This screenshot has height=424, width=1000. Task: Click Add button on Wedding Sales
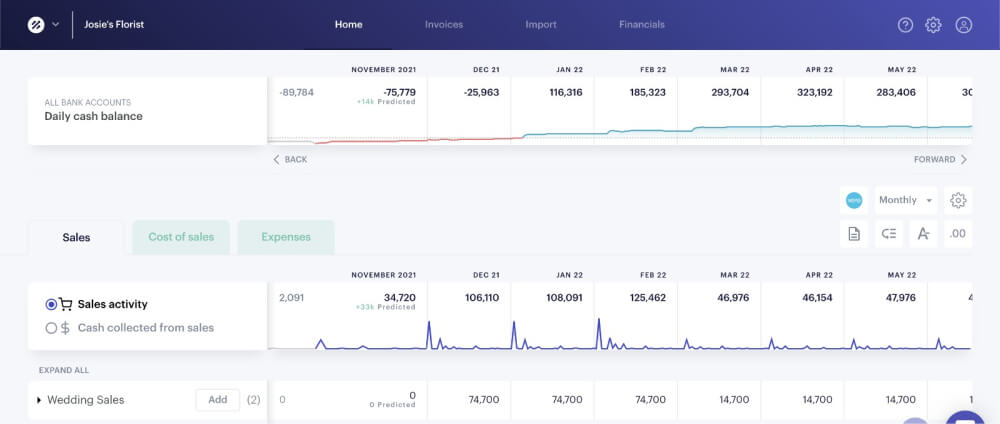tap(217, 400)
